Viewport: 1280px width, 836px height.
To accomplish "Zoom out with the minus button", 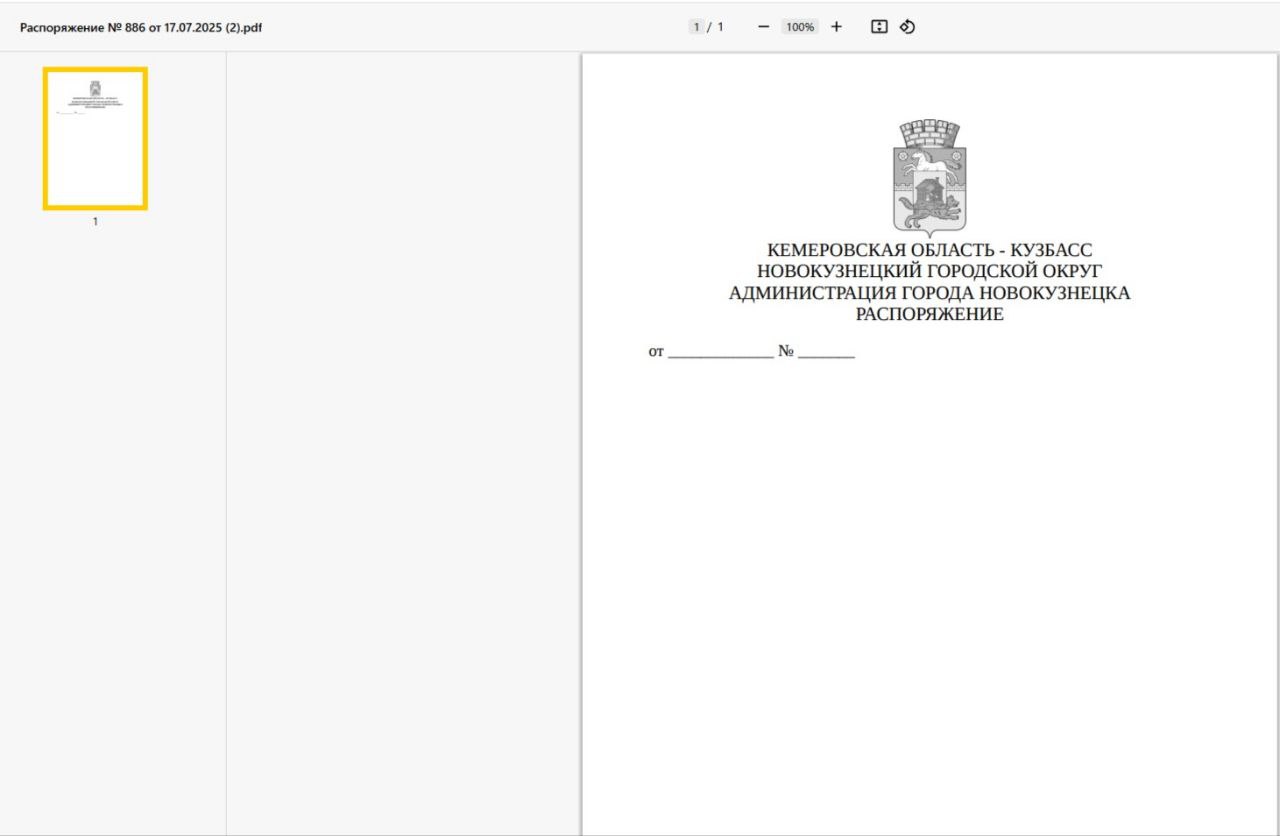I will tap(764, 27).
